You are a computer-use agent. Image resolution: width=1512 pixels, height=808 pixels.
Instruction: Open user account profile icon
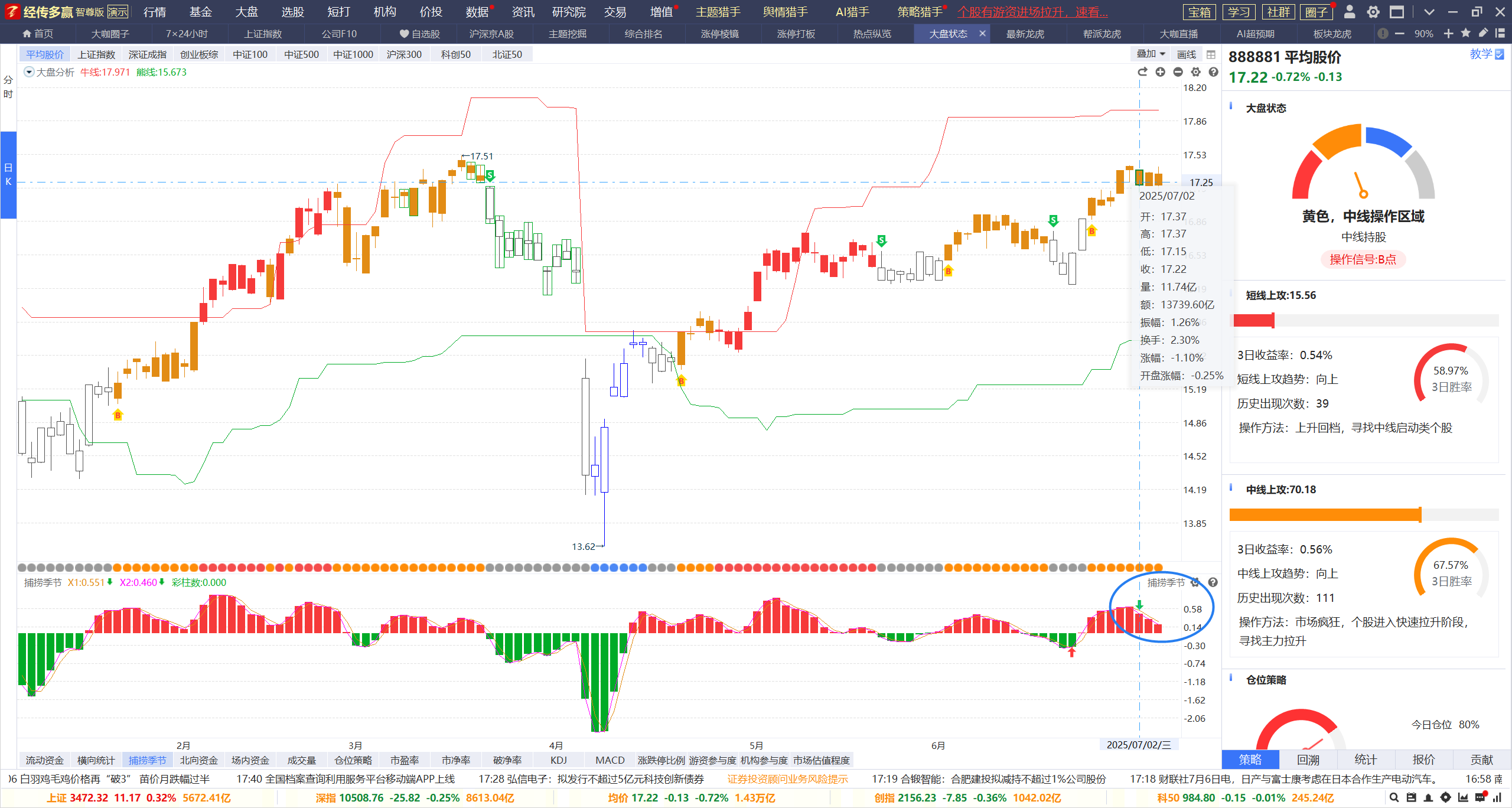tap(1349, 12)
